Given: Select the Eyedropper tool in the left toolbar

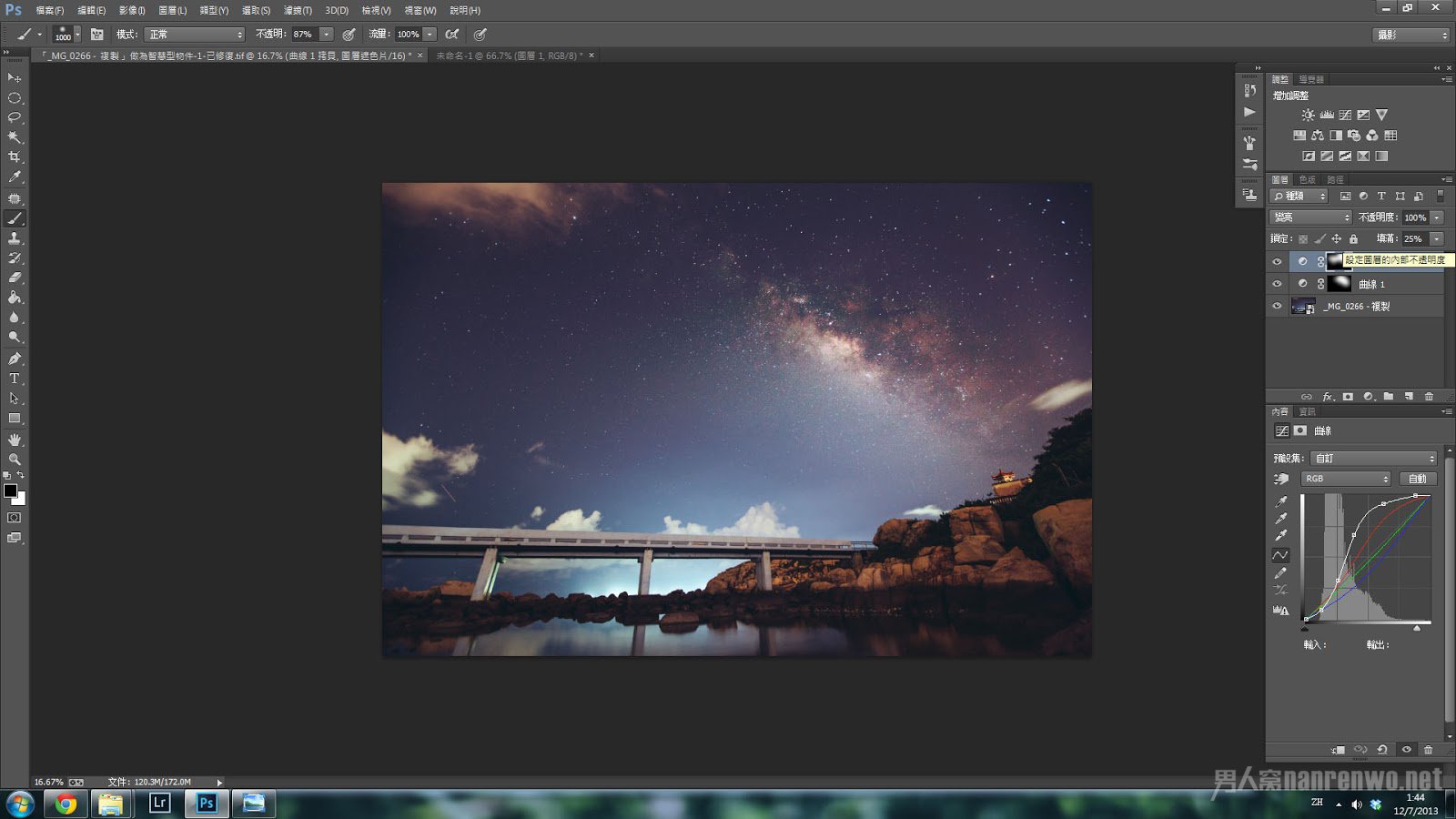Looking at the screenshot, I should point(15,177).
